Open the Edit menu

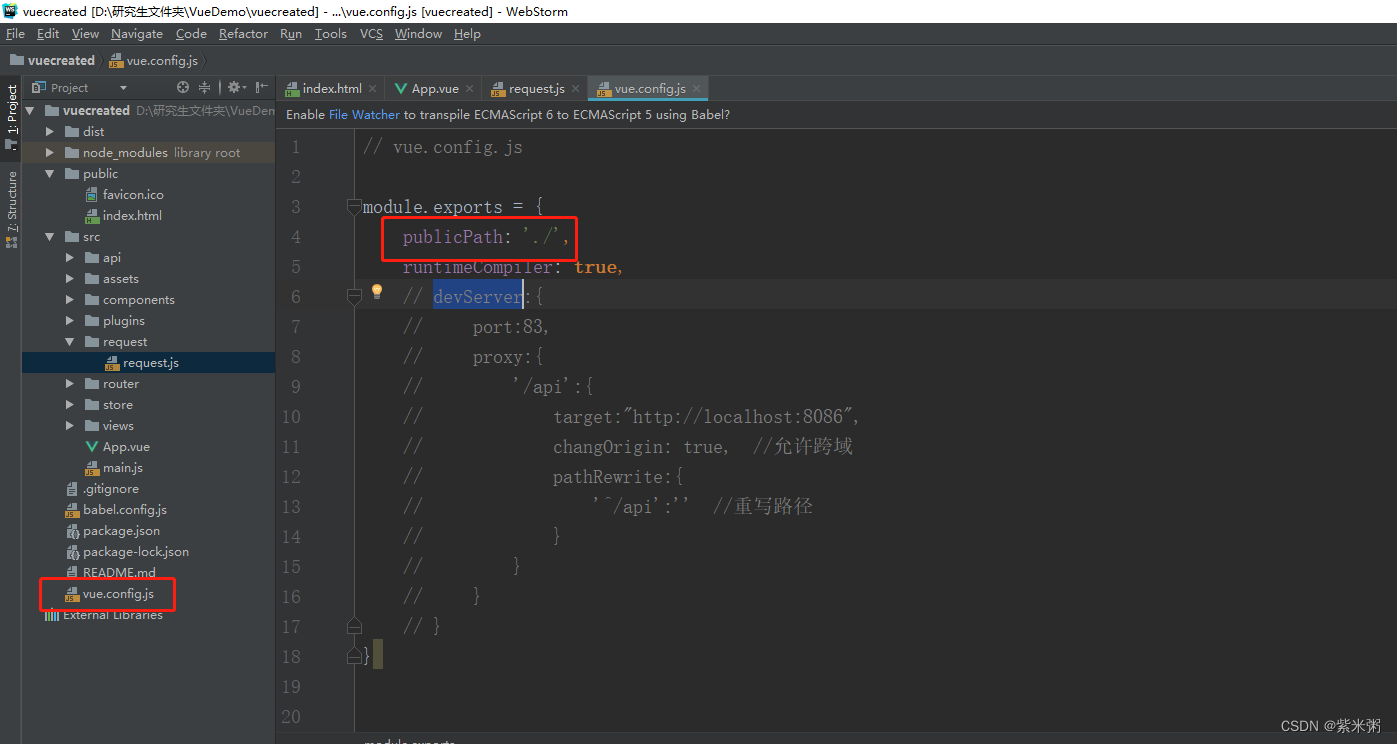(x=48, y=34)
